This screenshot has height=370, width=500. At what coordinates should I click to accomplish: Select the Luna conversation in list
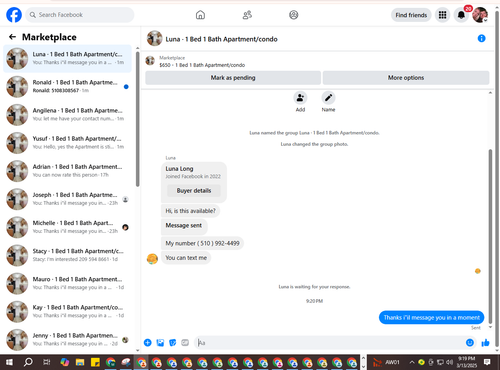67,58
